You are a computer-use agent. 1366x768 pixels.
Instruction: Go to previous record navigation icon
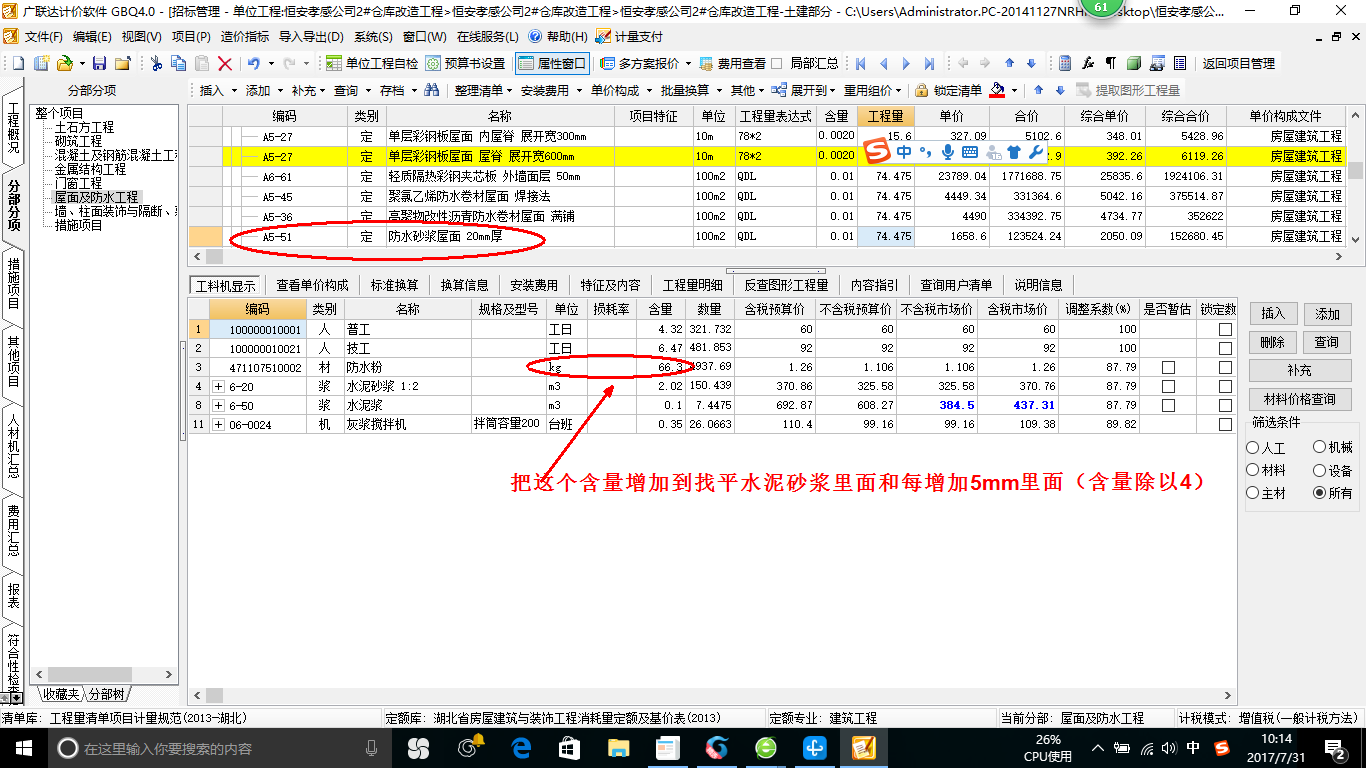(x=883, y=63)
